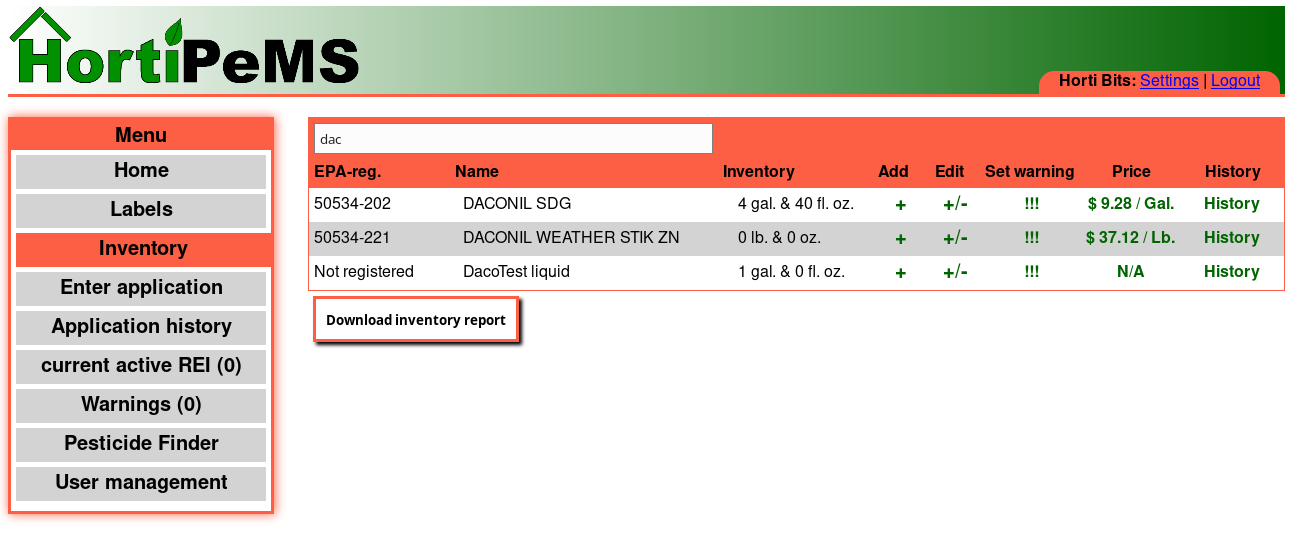Edit DACONIL WEATHER STIK ZN inventory amount
Viewport: 1291px width, 538px height.
tap(955, 239)
